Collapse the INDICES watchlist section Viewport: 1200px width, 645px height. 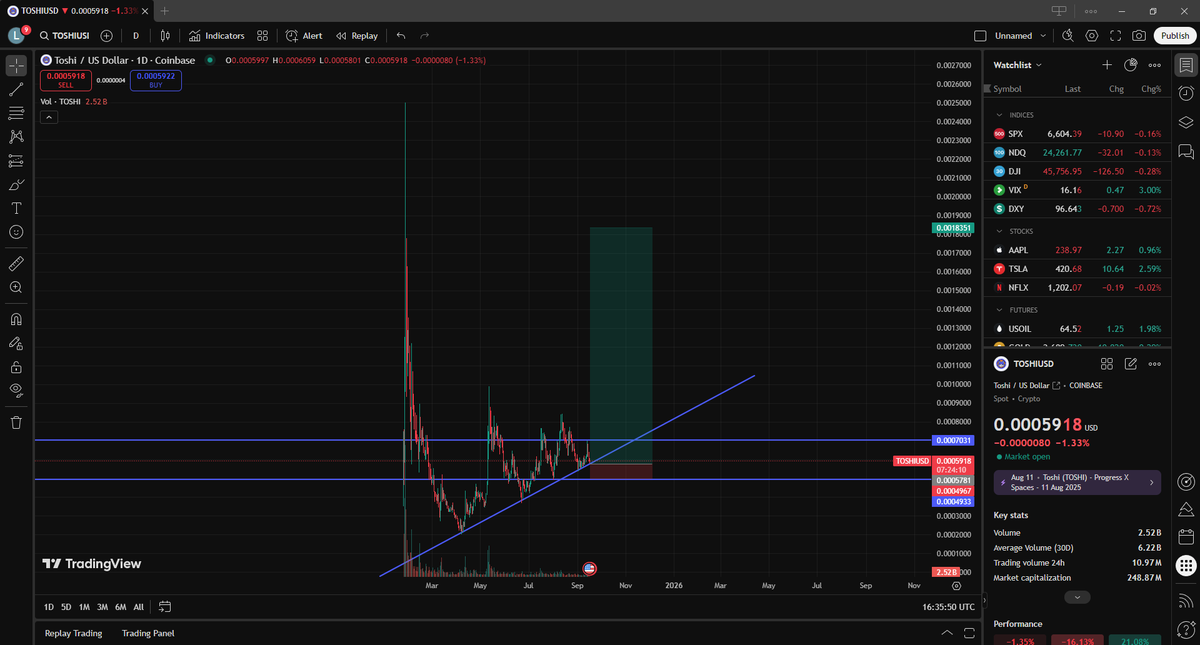(999, 115)
